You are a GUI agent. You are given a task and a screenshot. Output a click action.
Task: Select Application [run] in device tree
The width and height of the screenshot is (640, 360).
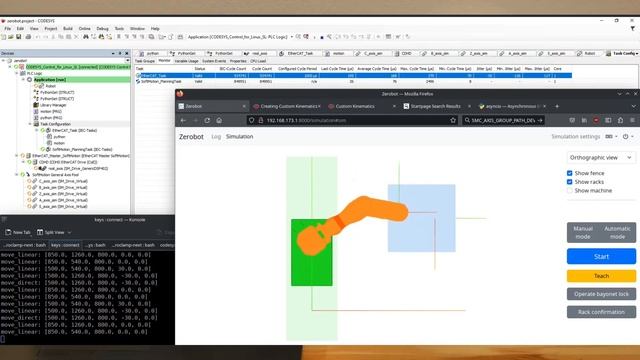click(x=50, y=80)
